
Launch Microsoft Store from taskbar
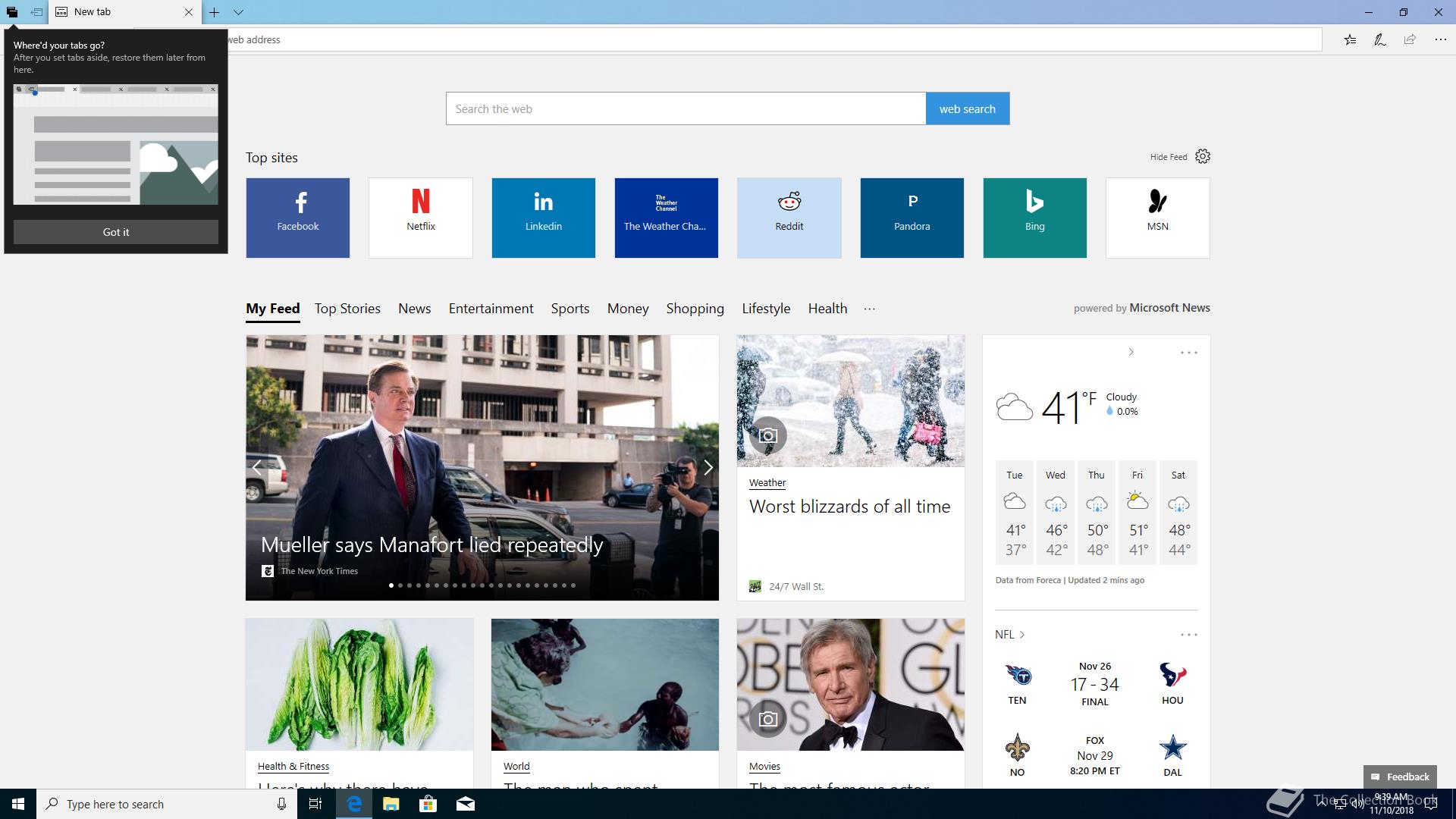(428, 804)
